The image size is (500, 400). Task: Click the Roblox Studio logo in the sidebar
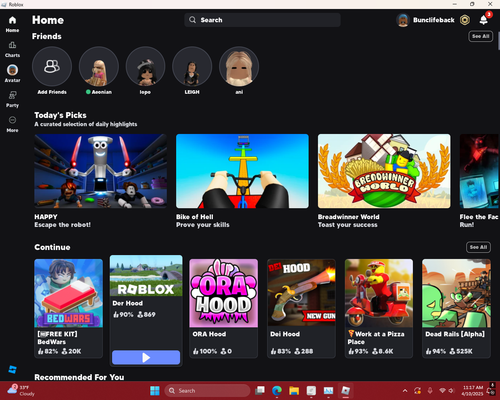[12, 369]
